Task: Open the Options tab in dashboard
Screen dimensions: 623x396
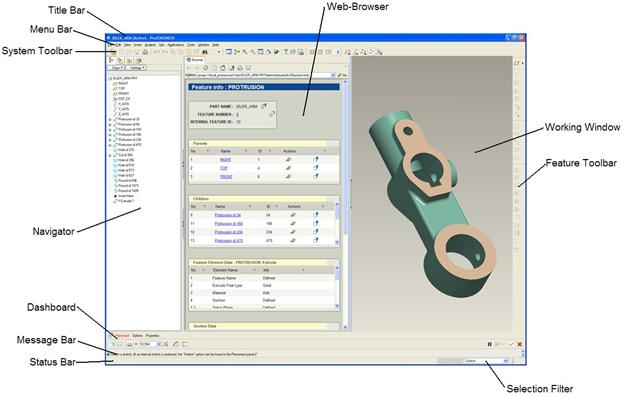Action: pos(137,336)
